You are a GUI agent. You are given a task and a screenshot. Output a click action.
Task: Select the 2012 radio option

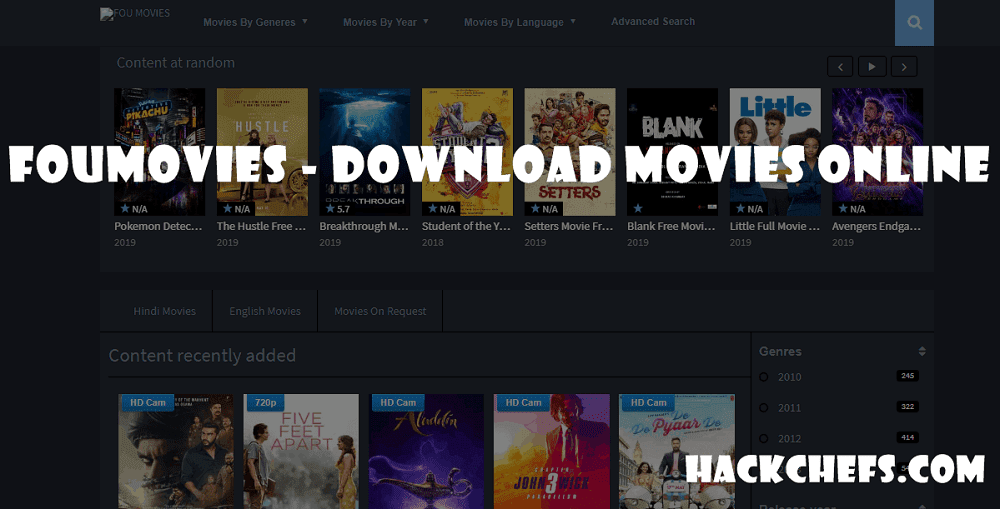[763, 438]
